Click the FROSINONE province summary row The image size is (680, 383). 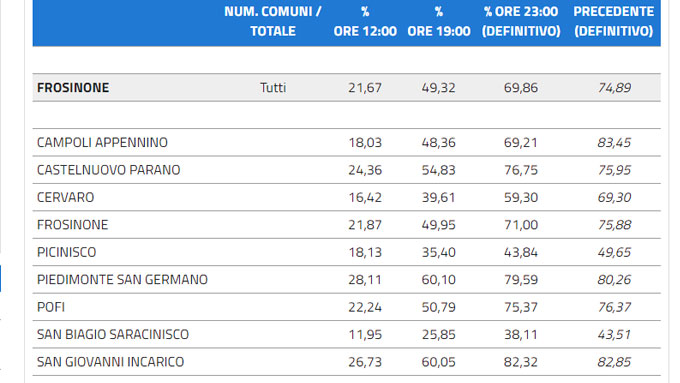347,88
